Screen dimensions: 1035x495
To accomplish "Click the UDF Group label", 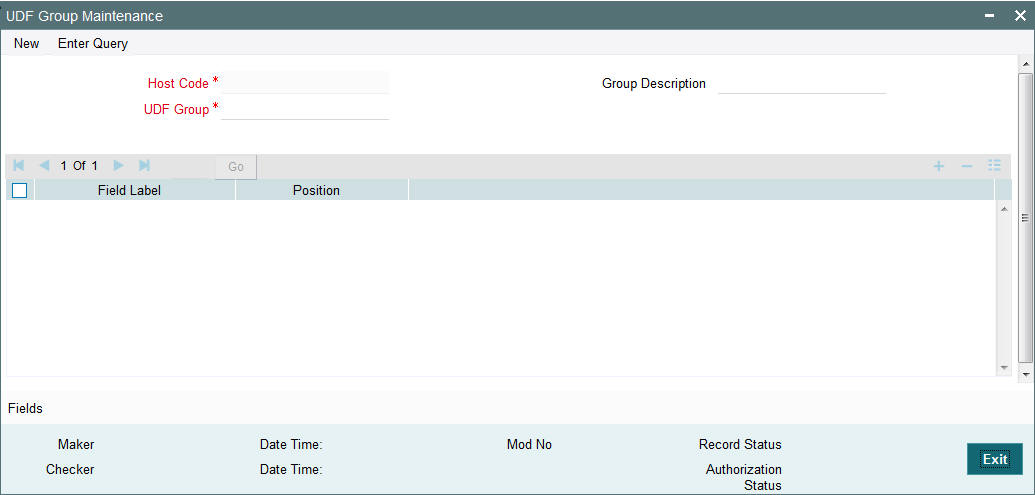I will [176, 110].
